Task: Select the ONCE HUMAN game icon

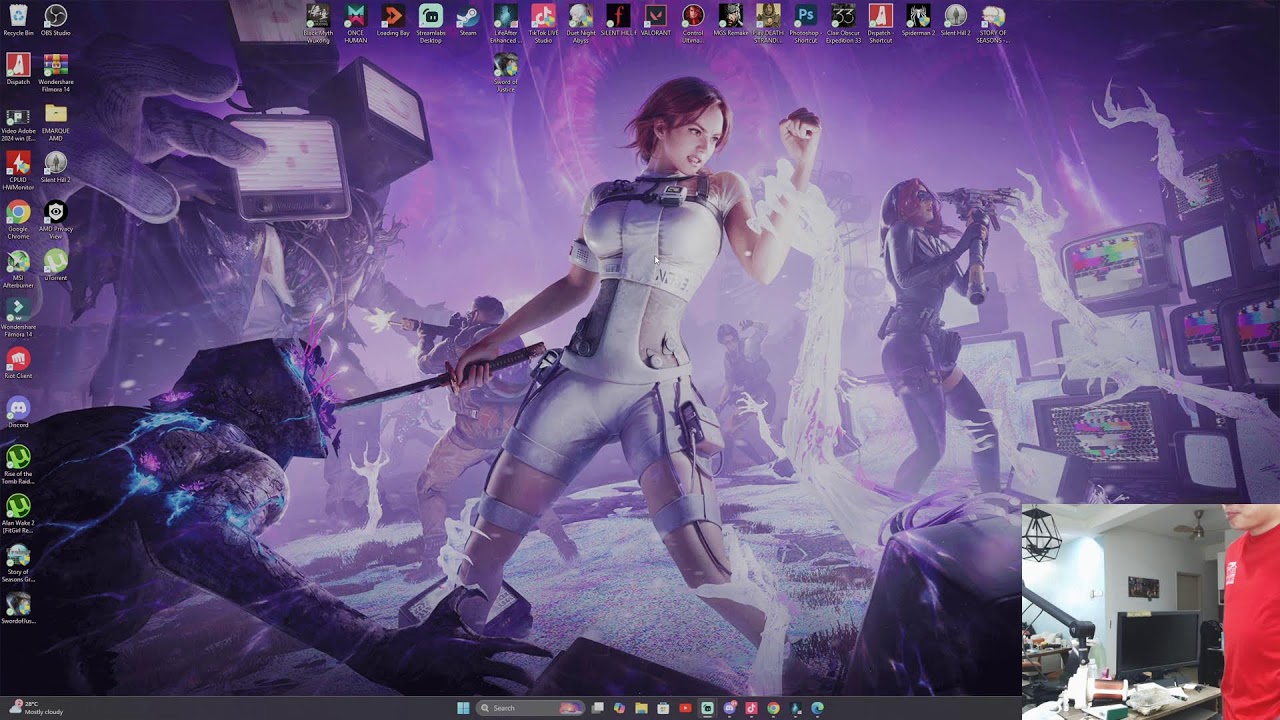Action: coord(355,24)
